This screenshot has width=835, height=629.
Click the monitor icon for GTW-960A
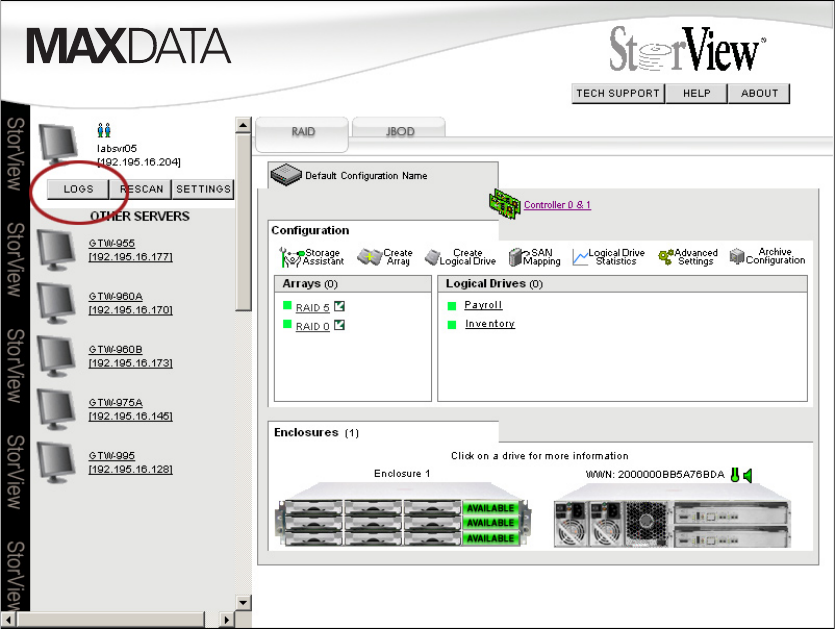[56, 304]
